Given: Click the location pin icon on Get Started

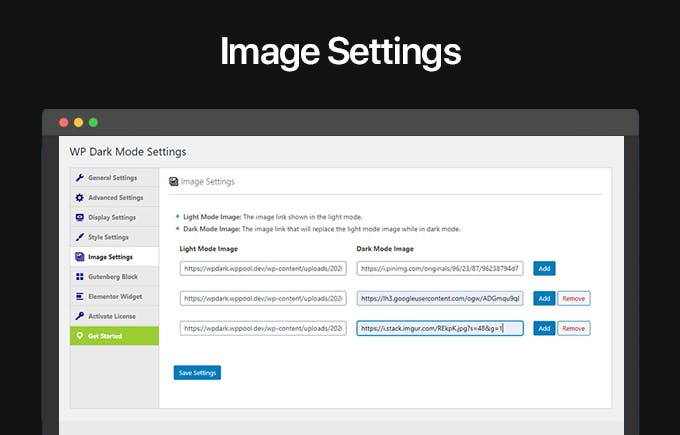Looking at the screenshot, I should (80, 336).
